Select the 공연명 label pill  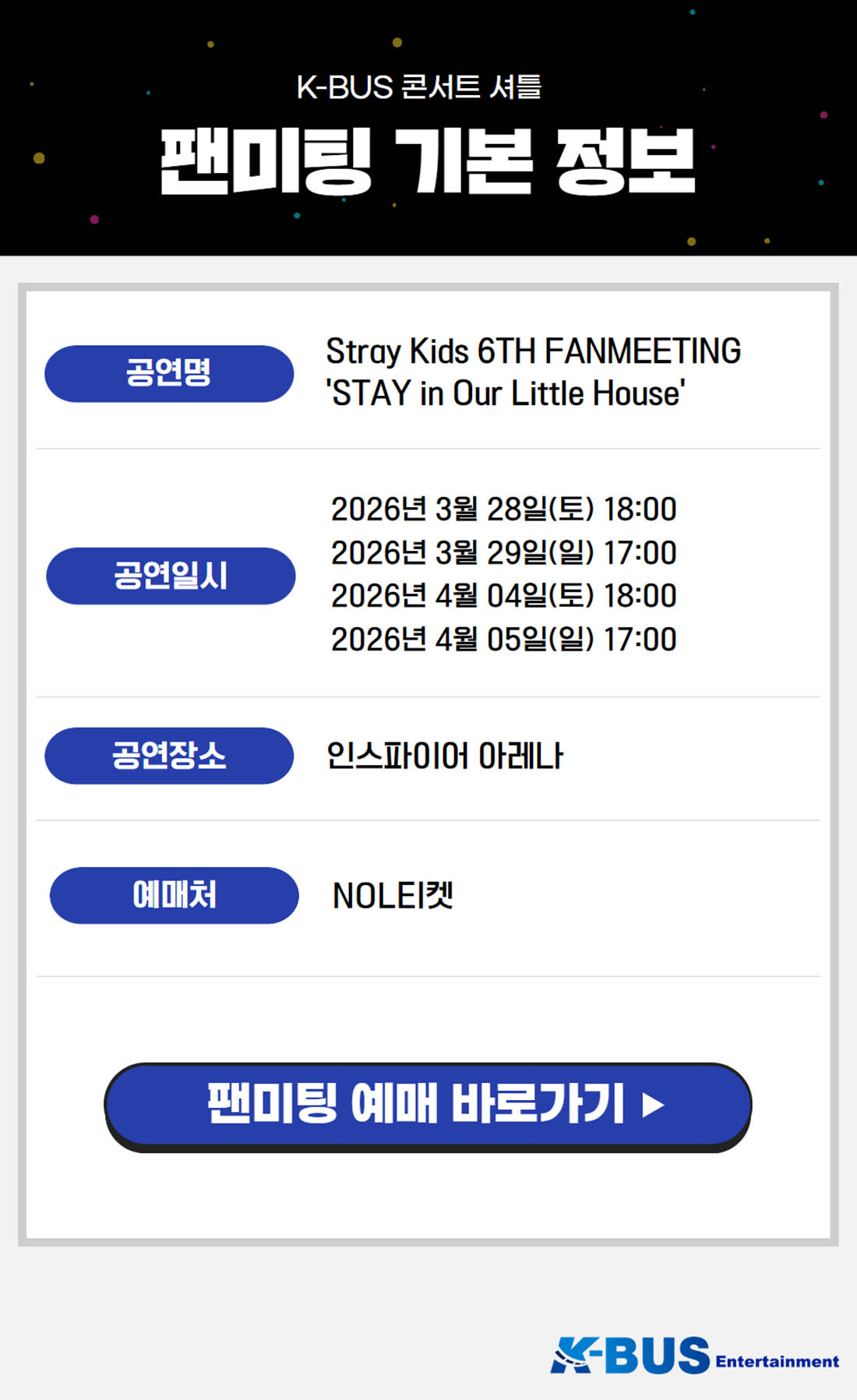pos(169,373)
